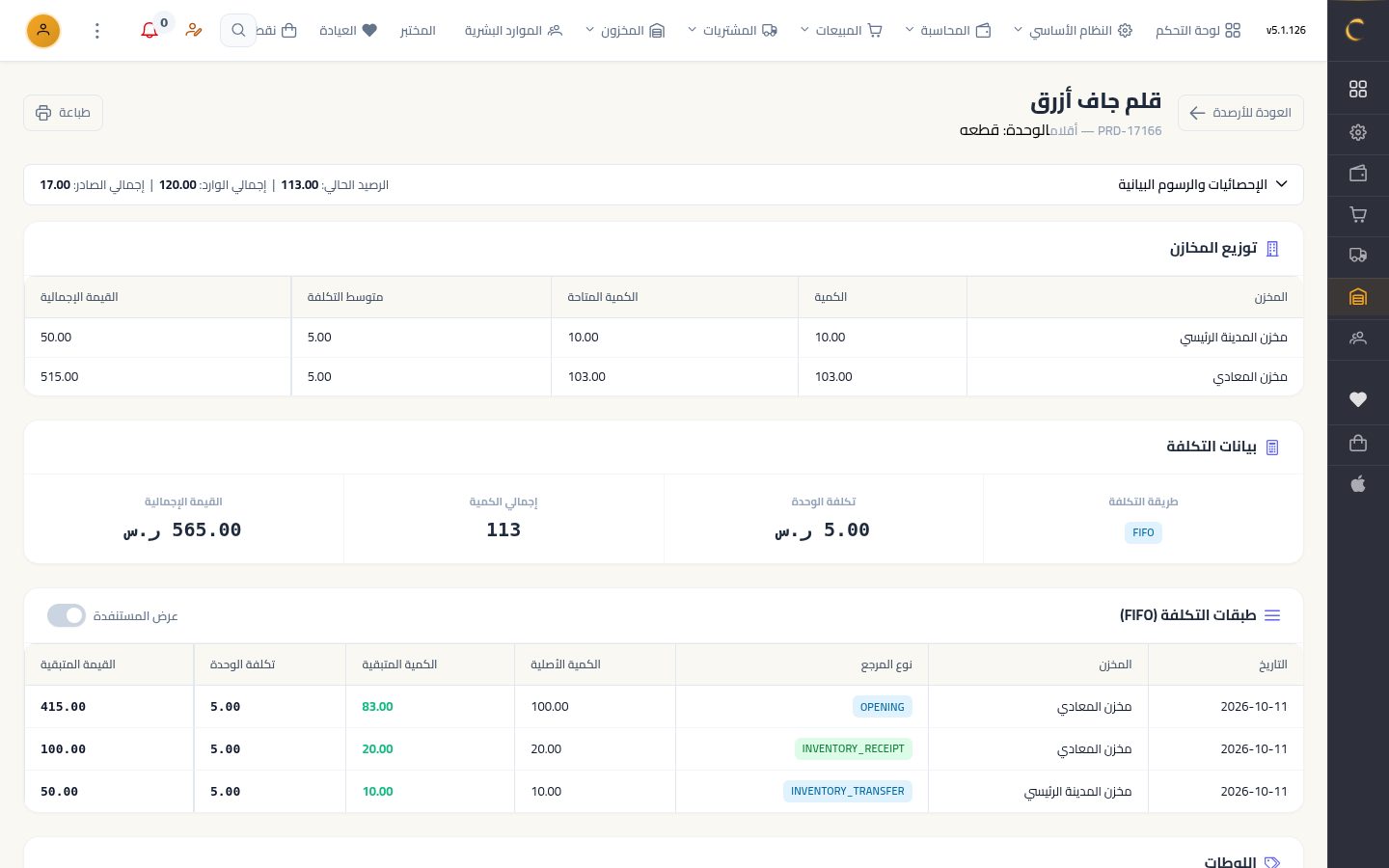Open clinic heart icon in sidebar

pyautogui.click(x=1358, y=399)
